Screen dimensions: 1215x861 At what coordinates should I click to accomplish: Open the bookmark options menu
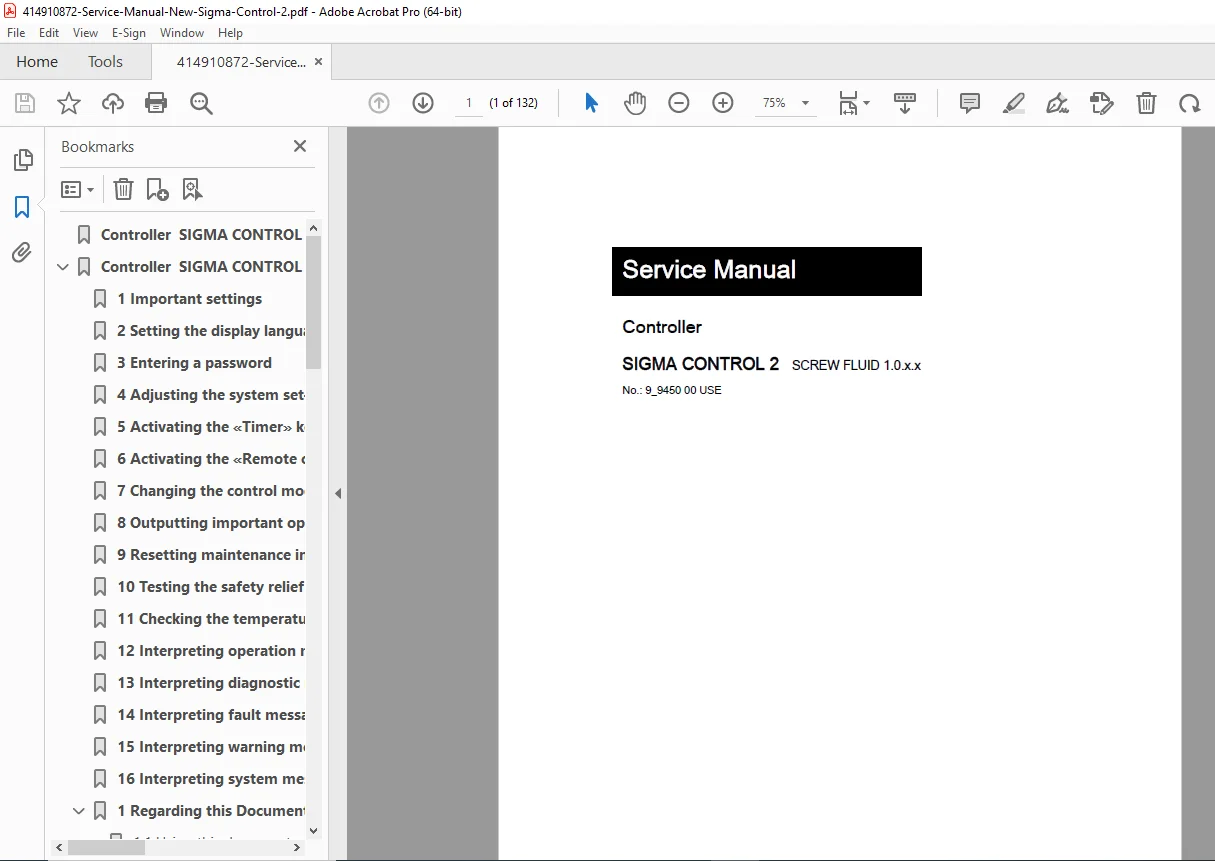77,189
